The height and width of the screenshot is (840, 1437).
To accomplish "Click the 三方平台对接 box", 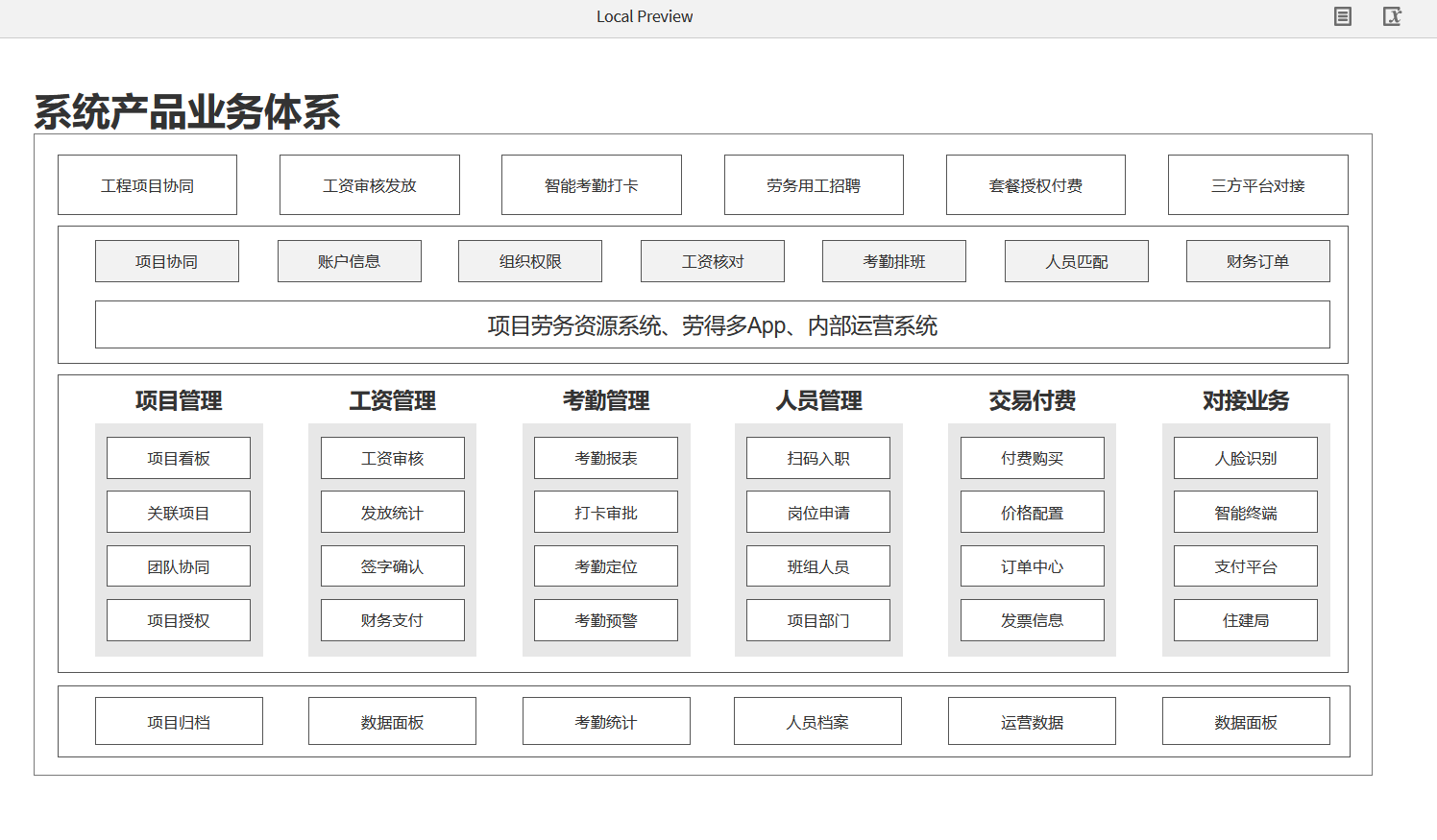I will pos(1258,185).
